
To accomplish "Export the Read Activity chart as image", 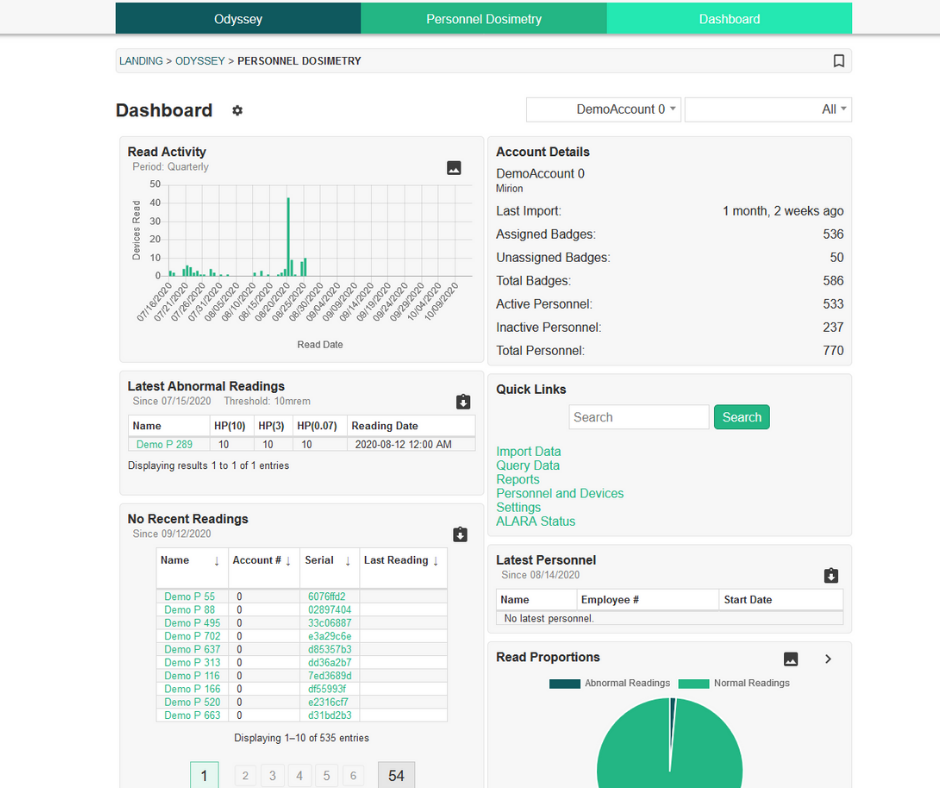I will [x=454, y=168].
